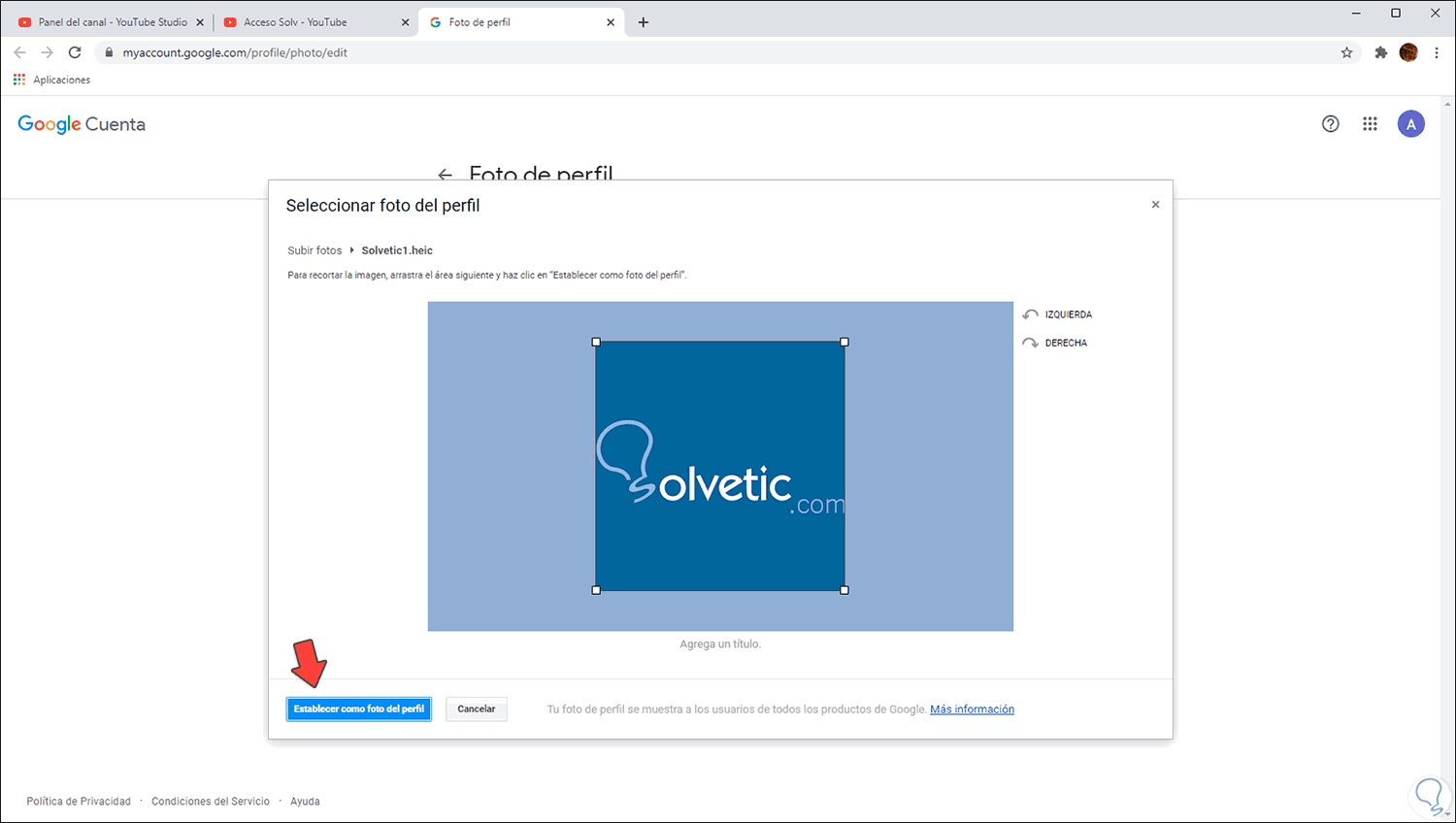Select the top-left crop handle
Image resolution: width=1456 pixels, height=823 pixels.
pyautogui.click(x=596, y=342)
